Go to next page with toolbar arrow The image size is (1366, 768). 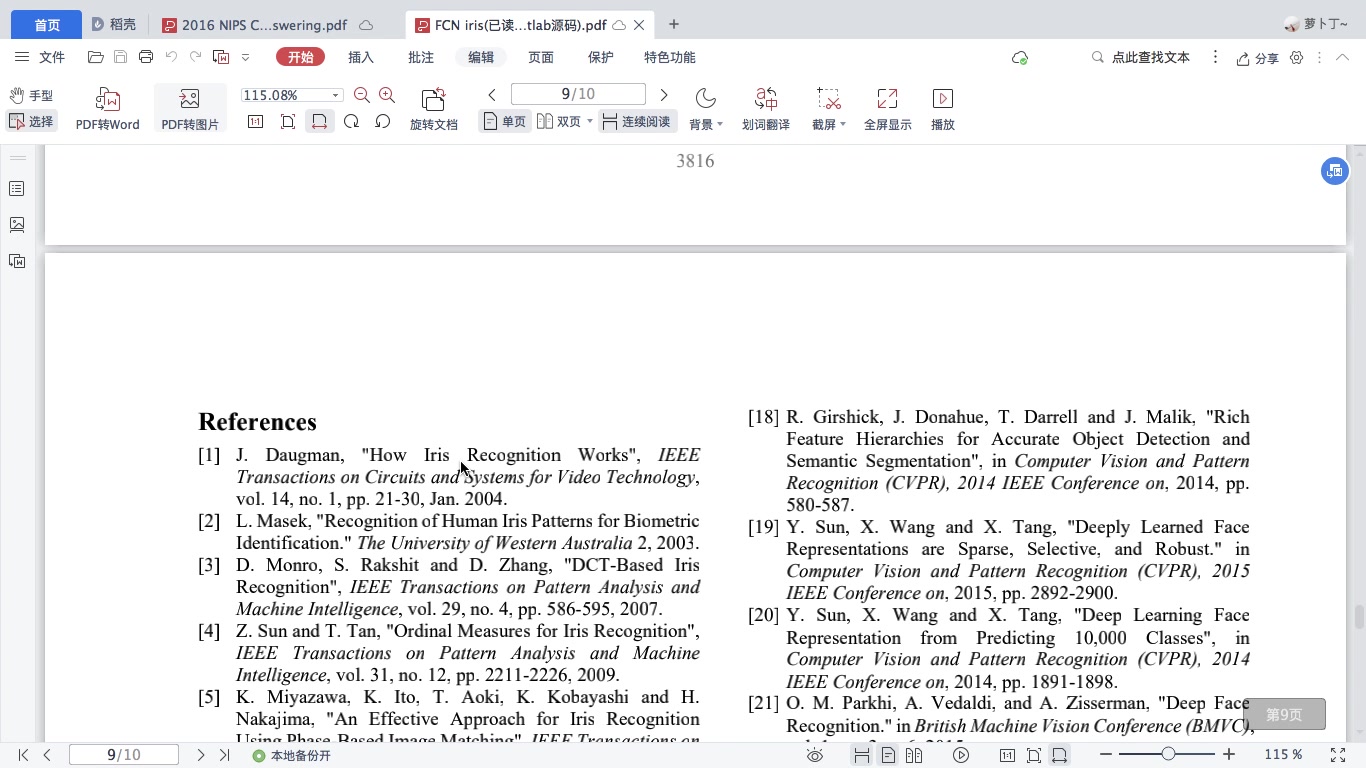point(664,95)
